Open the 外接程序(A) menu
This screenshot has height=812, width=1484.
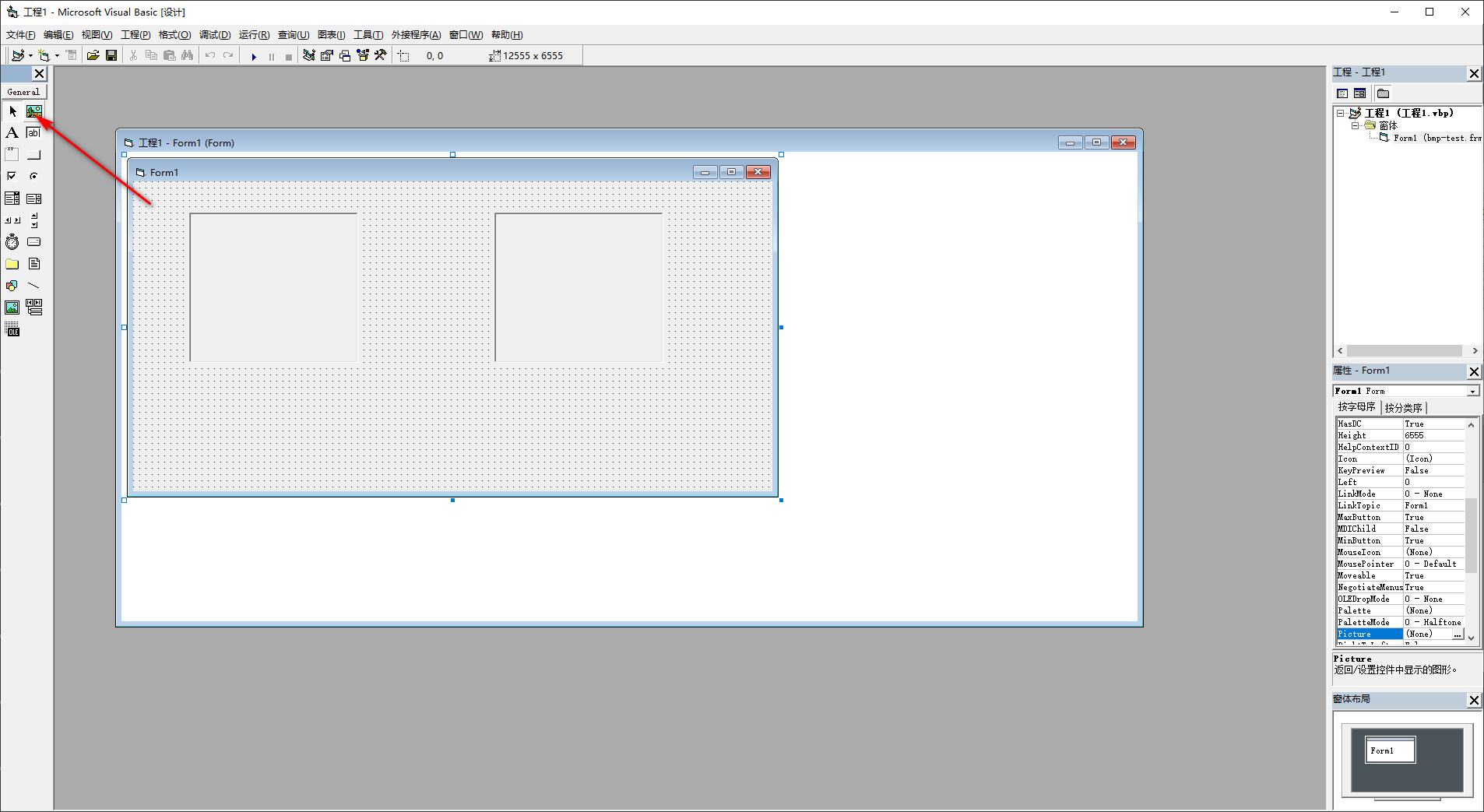[x=416, y=35]
